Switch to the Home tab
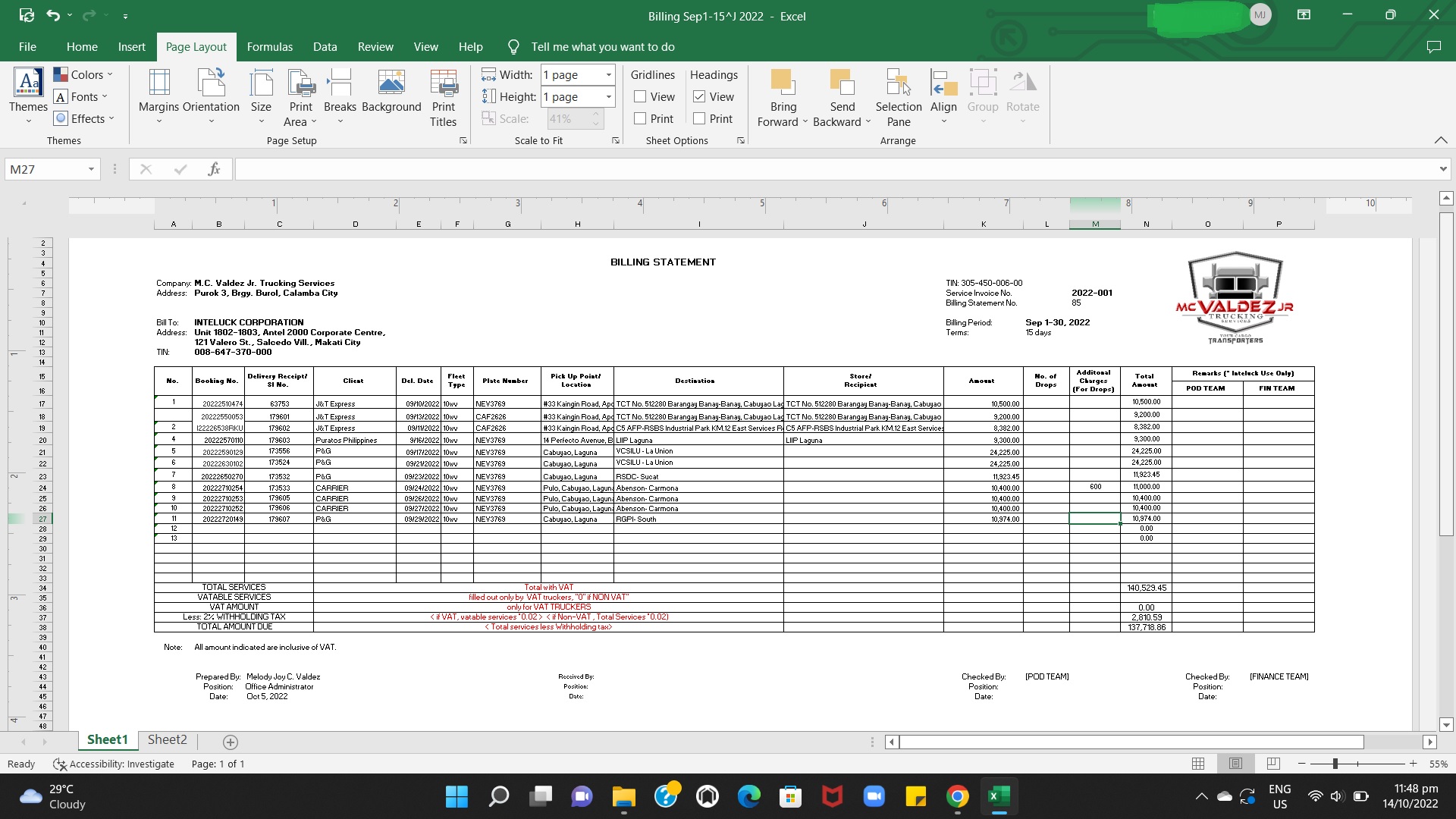 [x=82, y=46]
